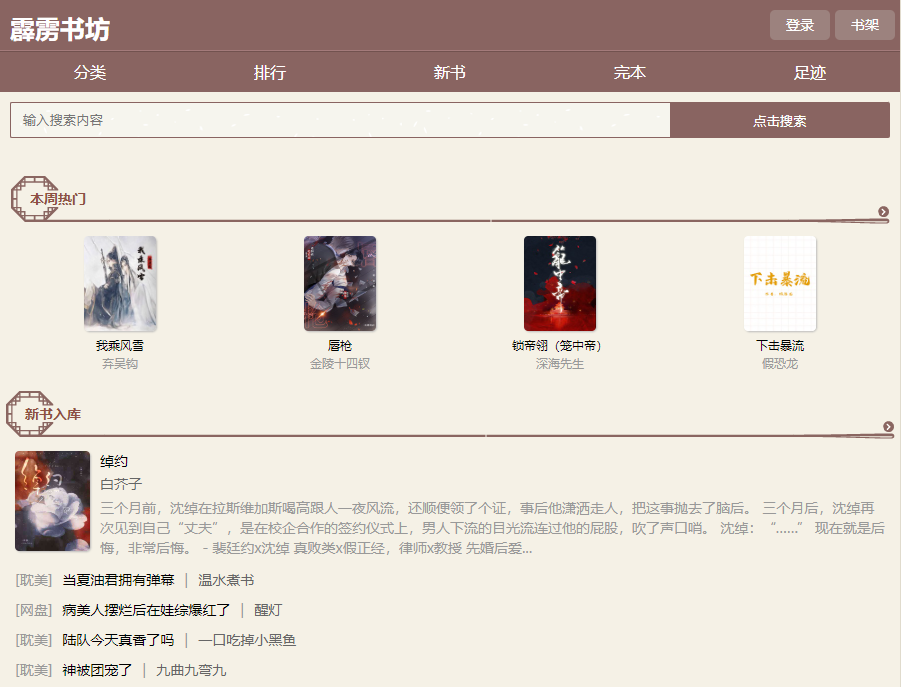Open the 下击暴流 book cover
The height and width of the screenshot is (687, 901).
pyautogui.click(x=780, y=283)
